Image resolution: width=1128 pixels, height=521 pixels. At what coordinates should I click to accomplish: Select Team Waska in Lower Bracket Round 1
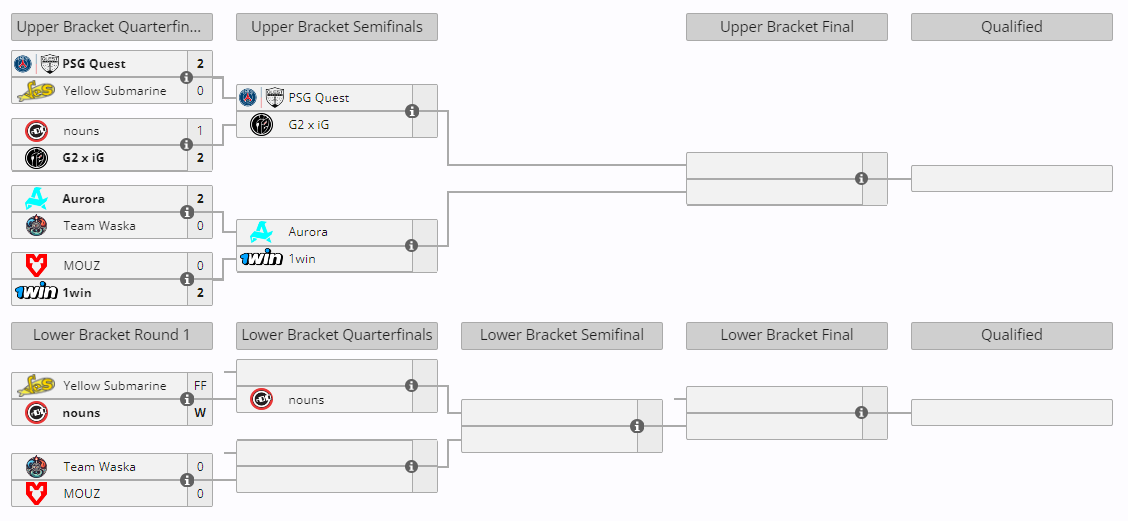(99, 467)
